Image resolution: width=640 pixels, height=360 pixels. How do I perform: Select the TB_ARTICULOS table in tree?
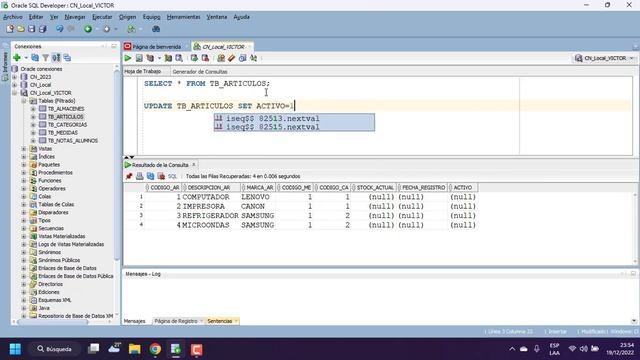coord(65,117)
